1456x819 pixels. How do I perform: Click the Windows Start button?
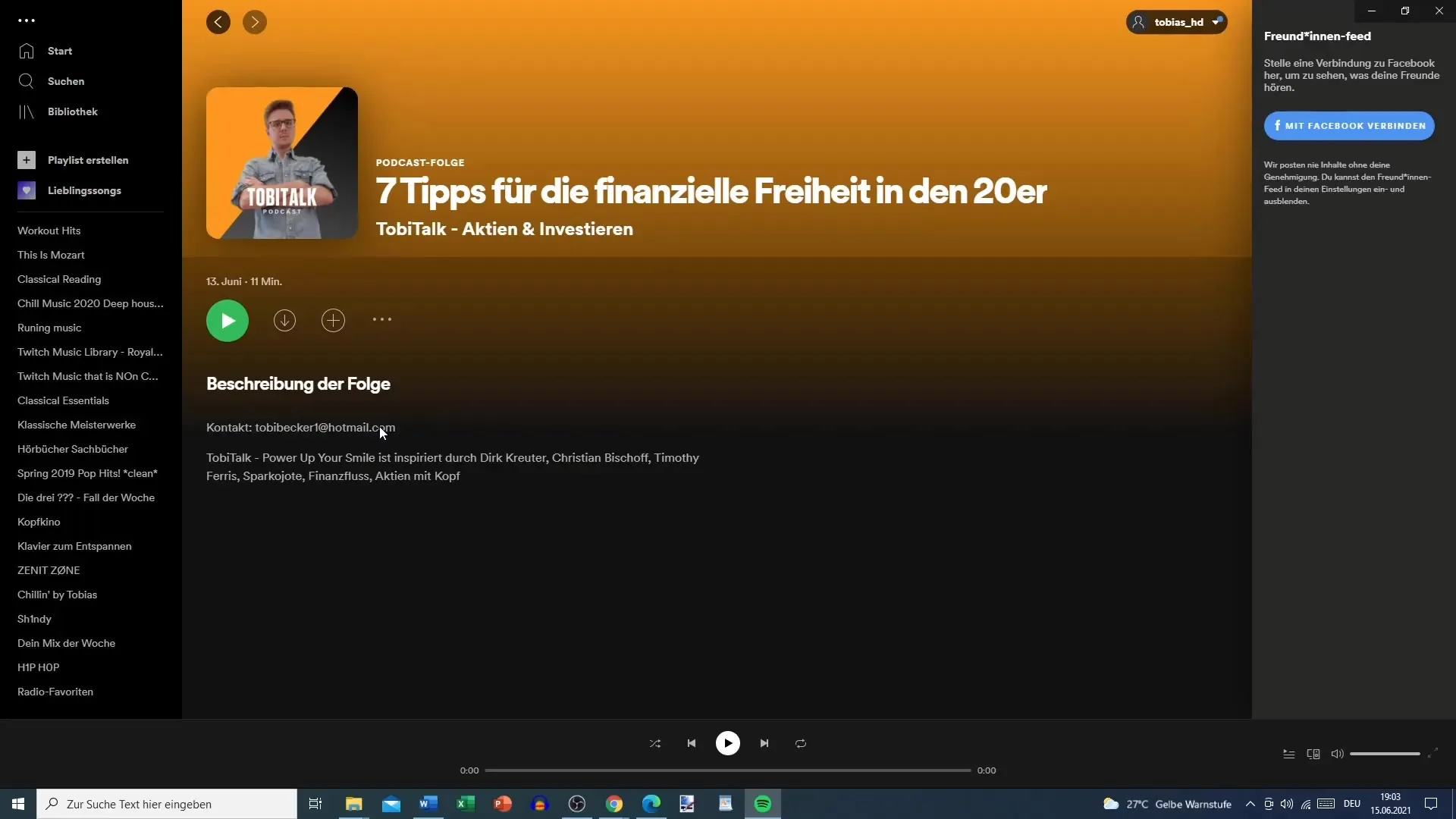18,804
